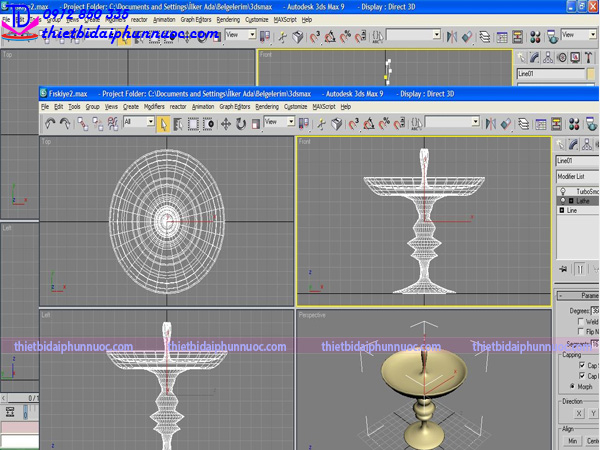Image resolution: width=600 pixels, height=450 pixels.
Task: Click Use Pivot Point Center icon
Action: pyautogui.click(x=304, y=124)
